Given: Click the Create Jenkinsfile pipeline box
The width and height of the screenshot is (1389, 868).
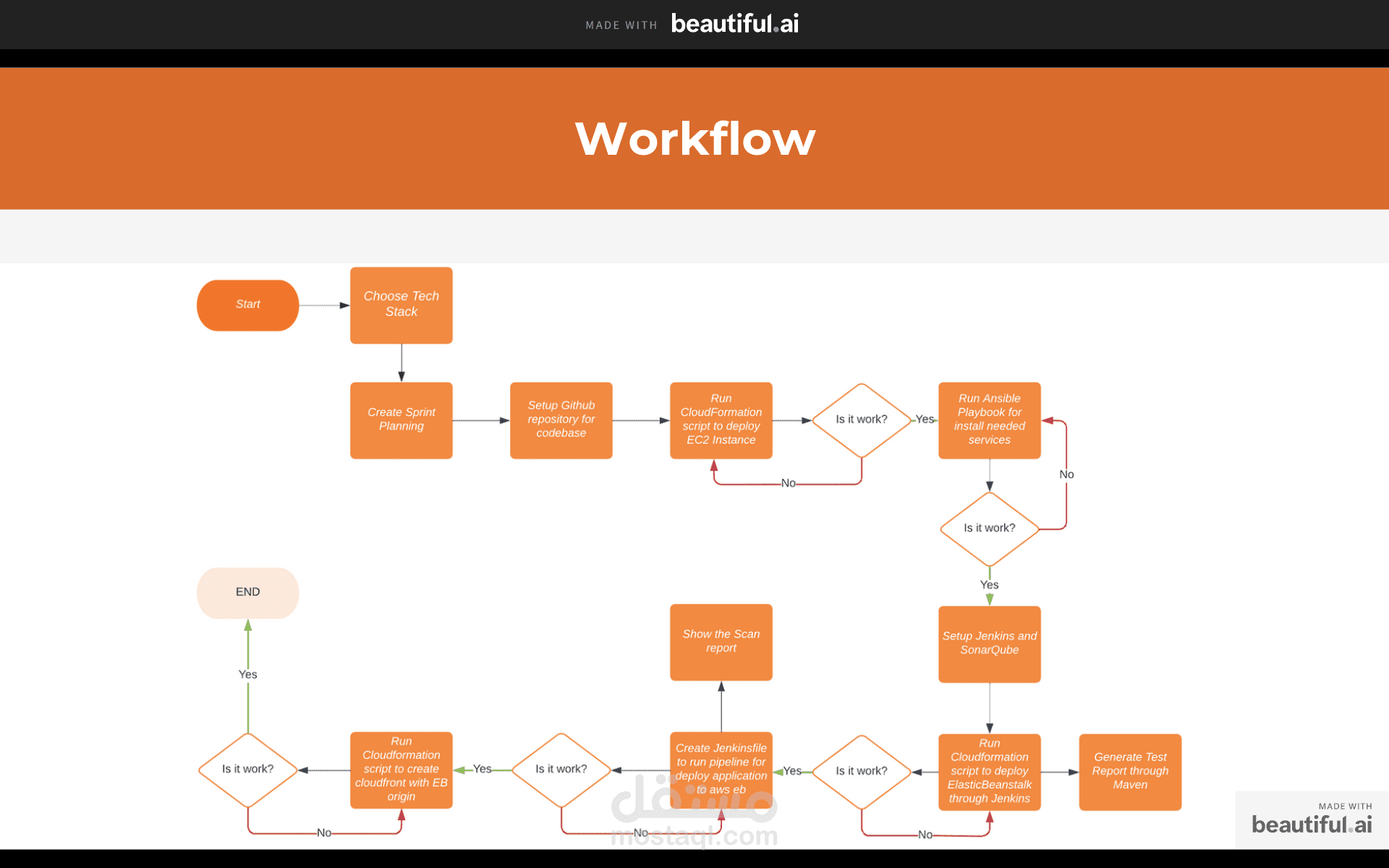Looking at the screenshot, I should [x=721, y=770].
